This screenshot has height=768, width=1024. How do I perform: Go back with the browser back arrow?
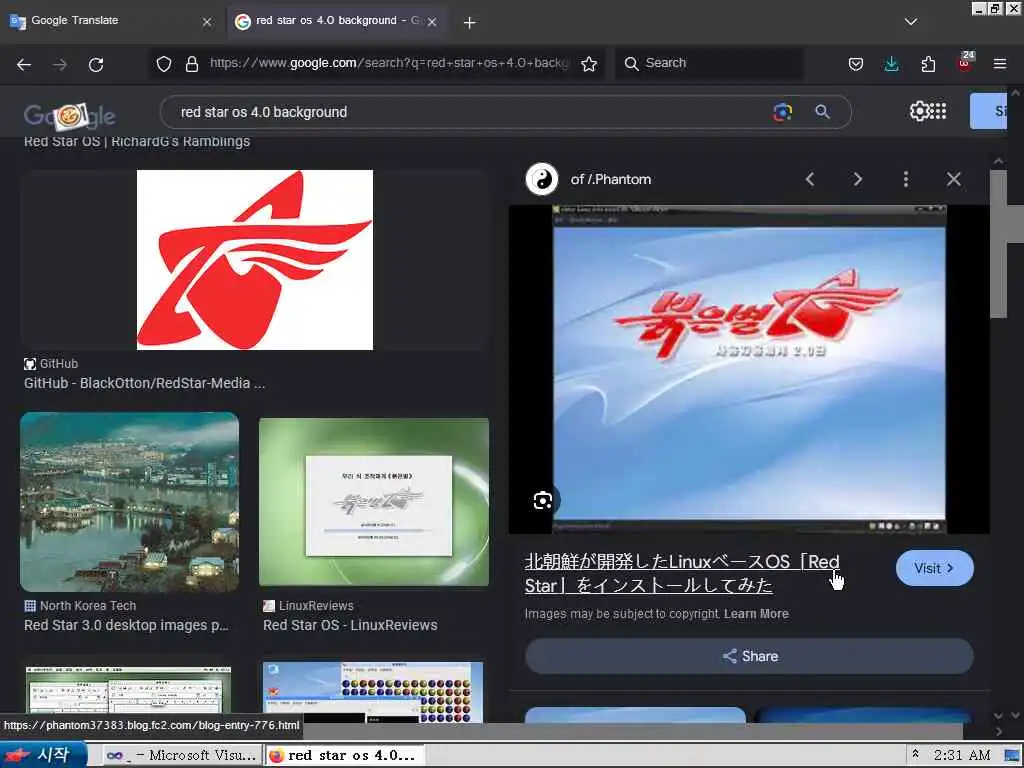point(24,64)
